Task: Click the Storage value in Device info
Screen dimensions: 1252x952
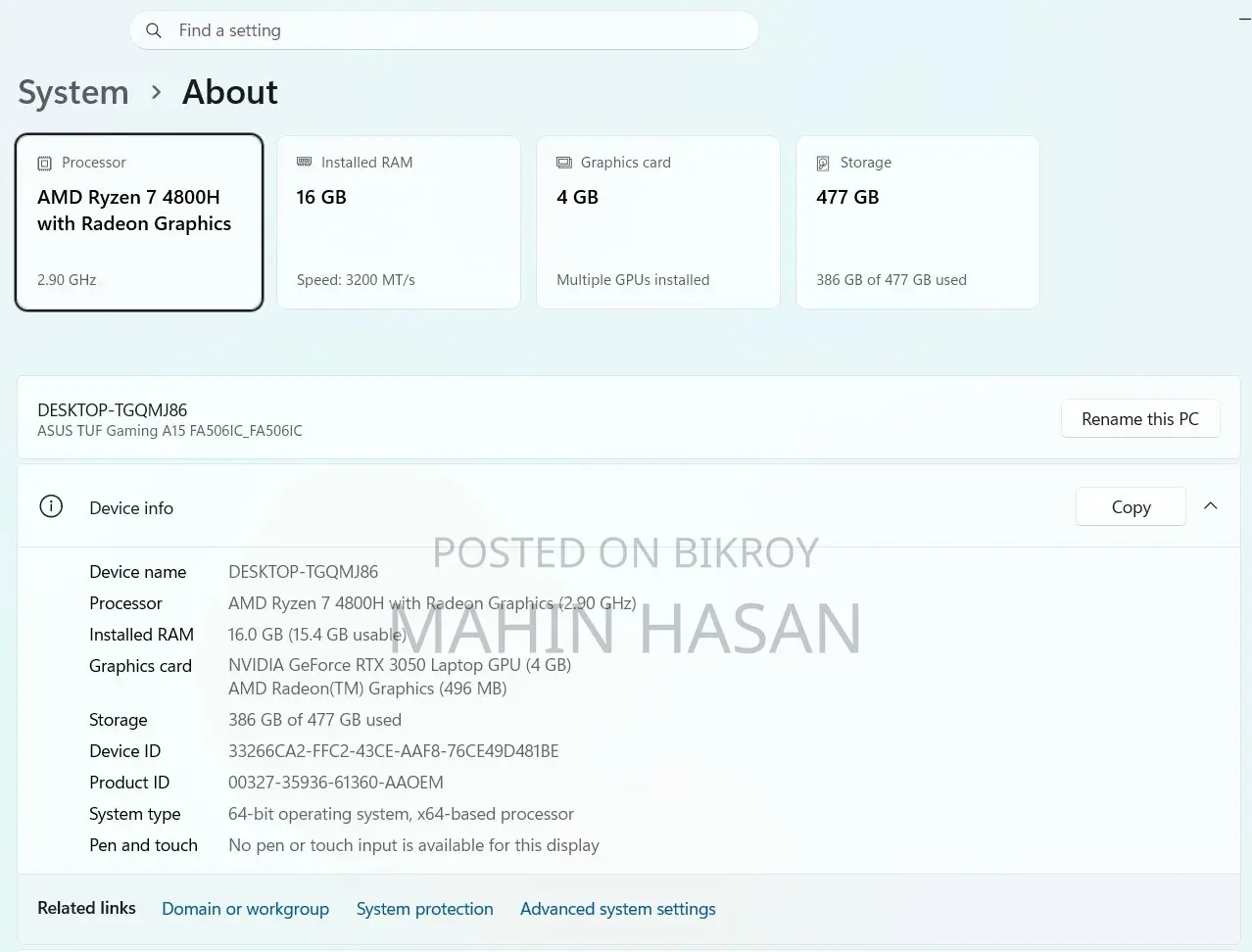Action: (x=314, y=720)
